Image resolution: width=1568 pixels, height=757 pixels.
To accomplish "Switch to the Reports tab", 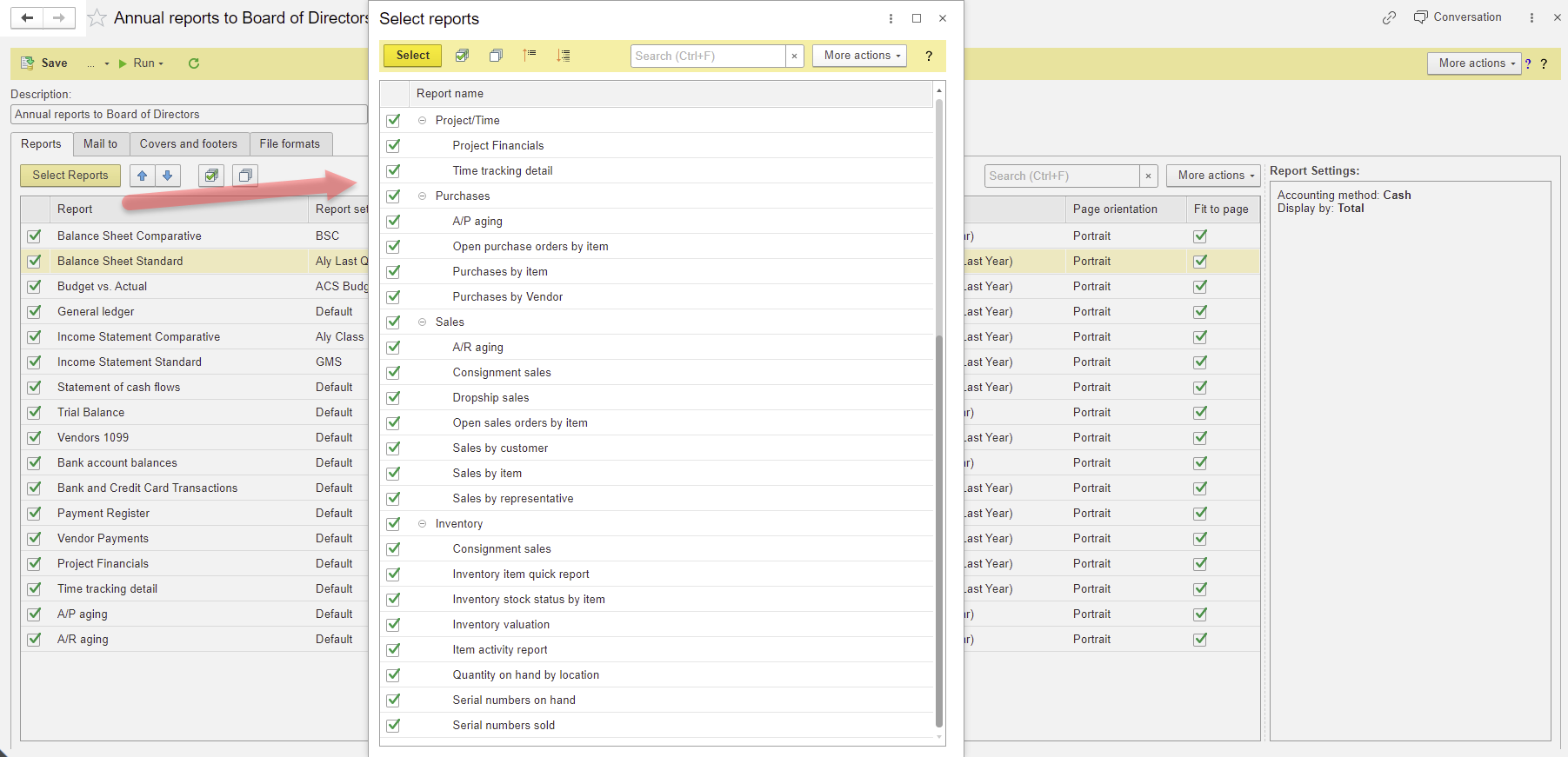I will point(41,144).
